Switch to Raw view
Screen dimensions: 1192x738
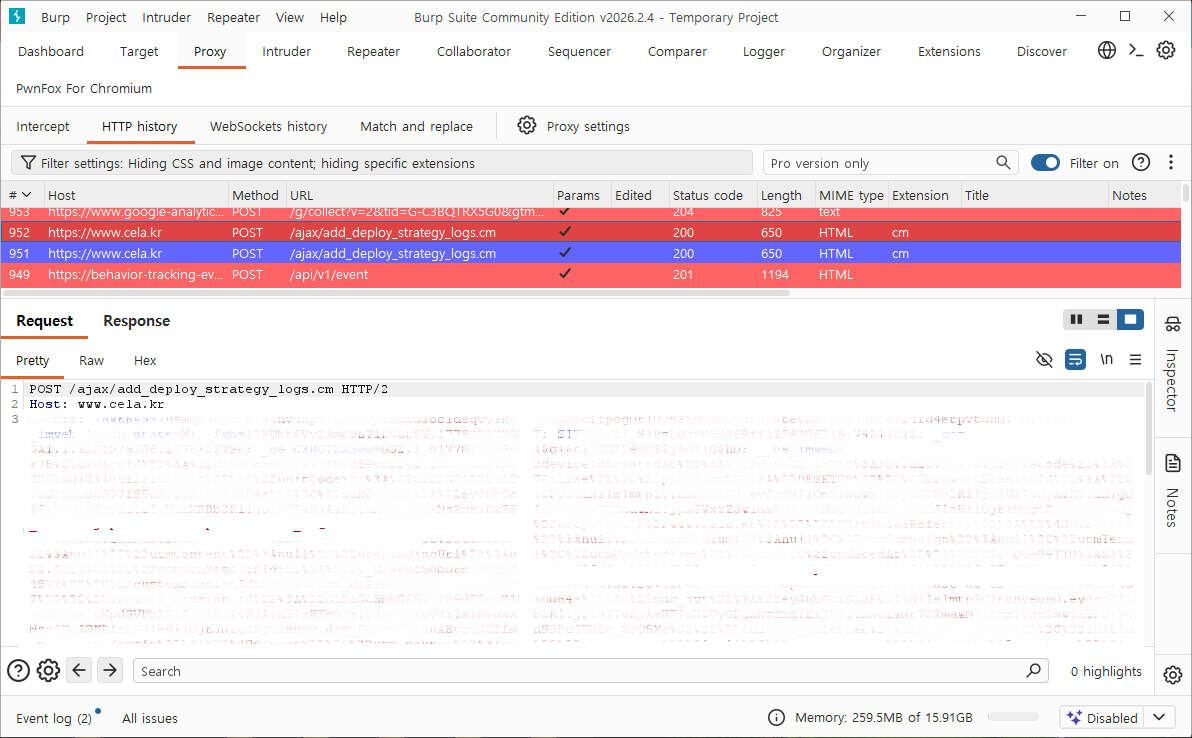(x=91, y=360)
